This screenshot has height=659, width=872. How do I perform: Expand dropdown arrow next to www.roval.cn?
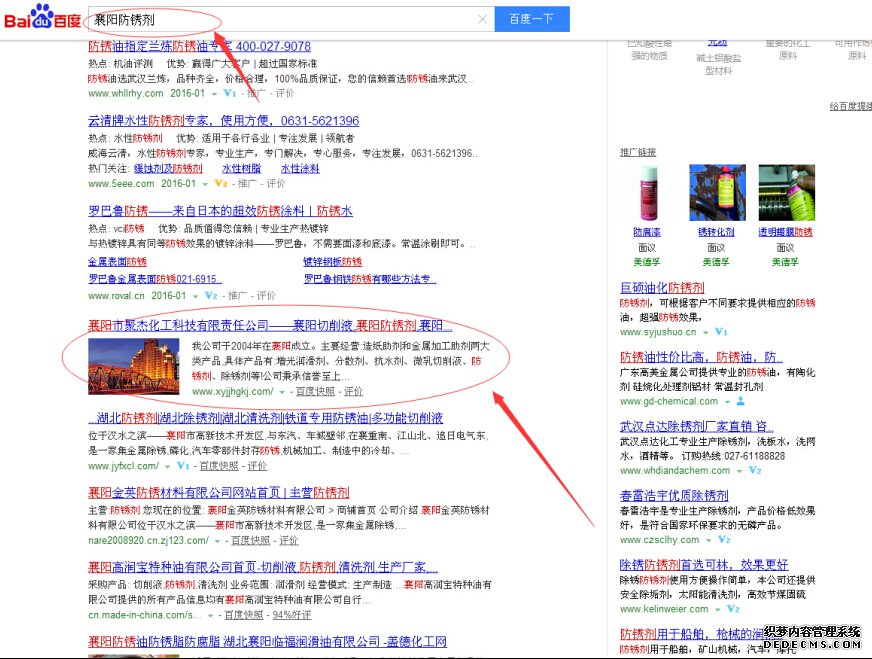click(195, 296)
